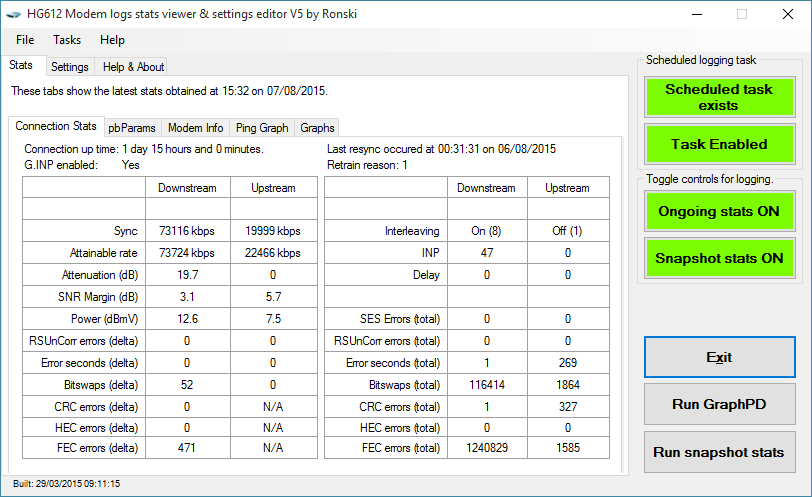Toggle Snapshot stats ON button
This screenshot has height=497, width=812.
click(x=719, y=258)
